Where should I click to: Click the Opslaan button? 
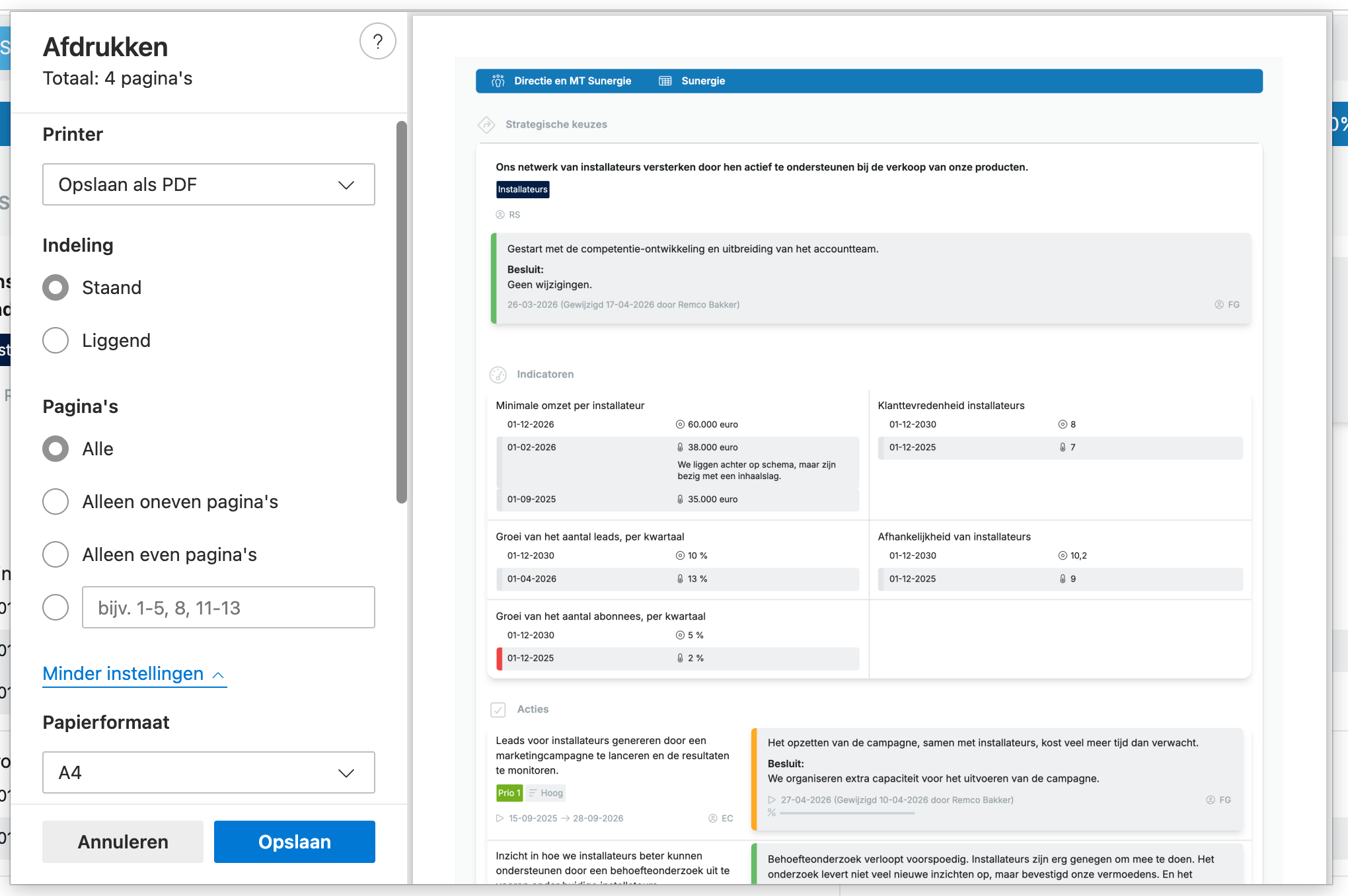tap(295, 842)
